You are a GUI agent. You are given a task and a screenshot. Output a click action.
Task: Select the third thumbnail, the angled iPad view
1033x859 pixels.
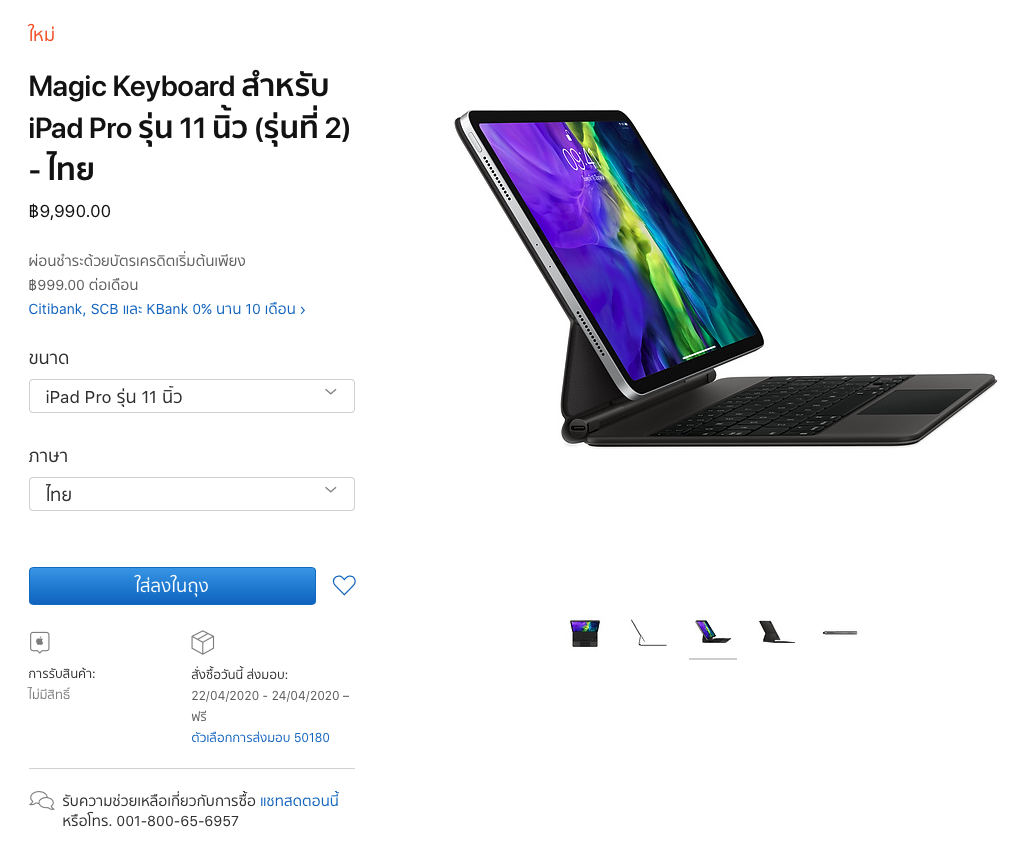coord(713,632)
